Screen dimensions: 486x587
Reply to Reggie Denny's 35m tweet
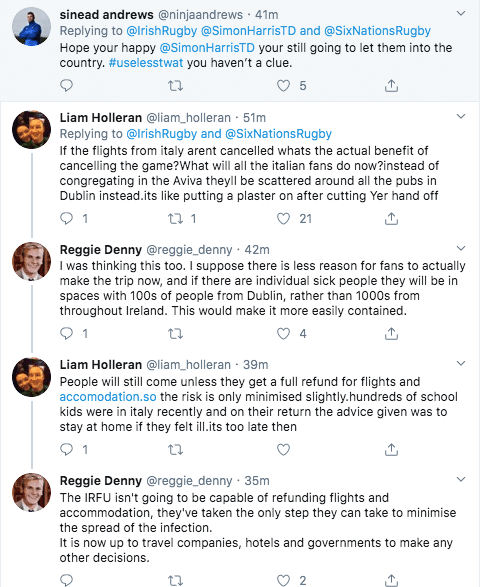(x=66, y=580)
